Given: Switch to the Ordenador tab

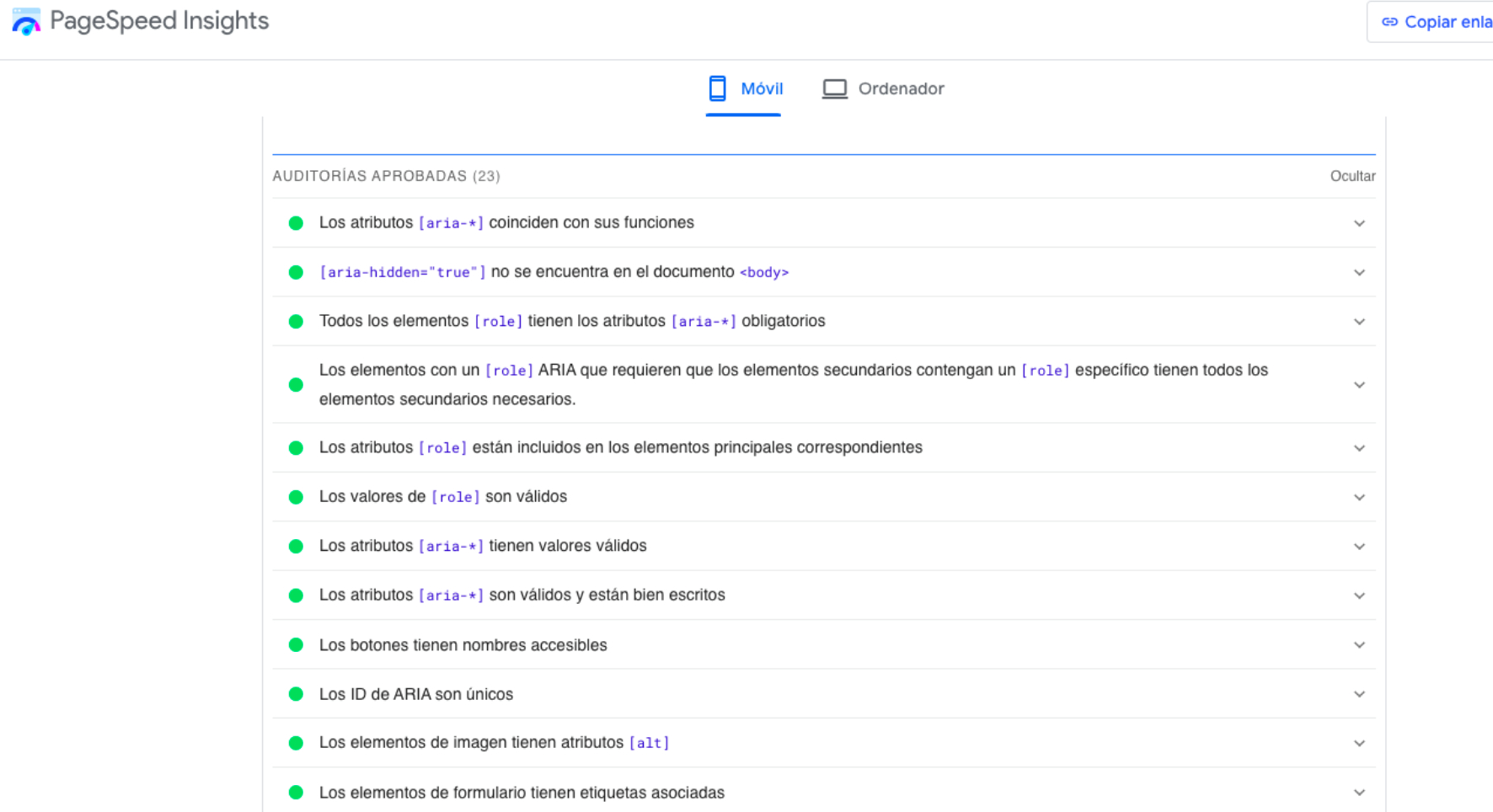Looking at the screenshot, I should [883, 88].
